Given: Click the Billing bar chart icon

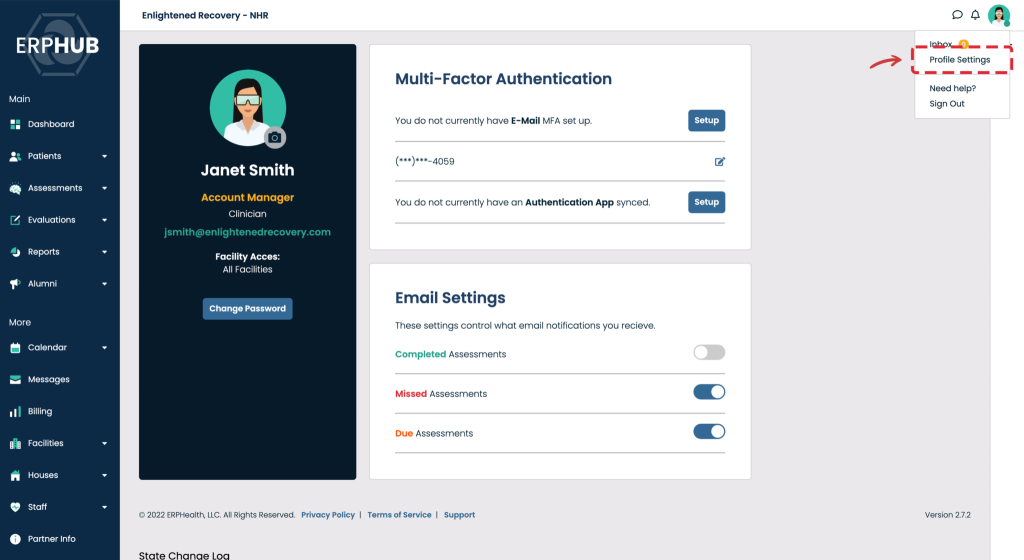Looking at the screenshot, I should 15,412.
